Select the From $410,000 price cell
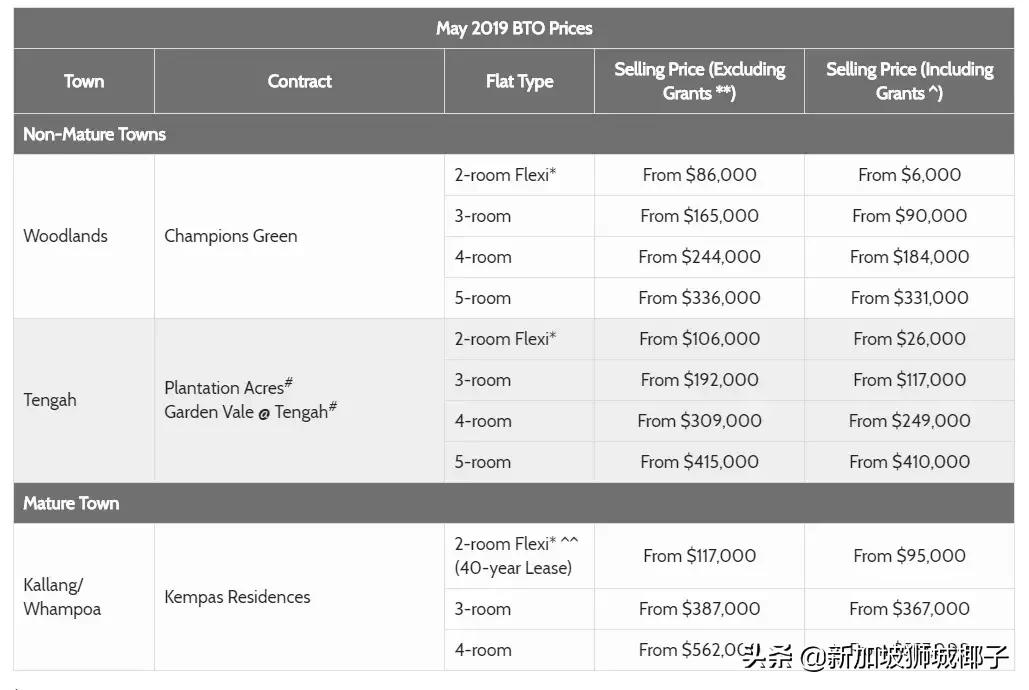 [909, 462]
